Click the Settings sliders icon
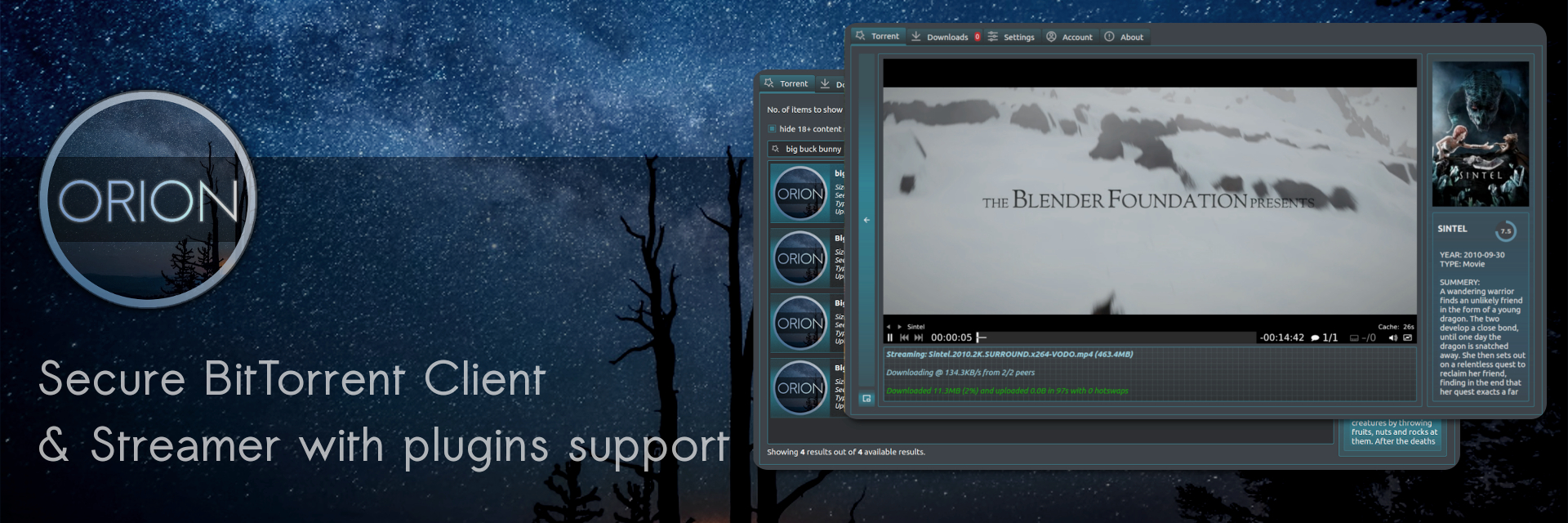 click(x=993, y=36)
